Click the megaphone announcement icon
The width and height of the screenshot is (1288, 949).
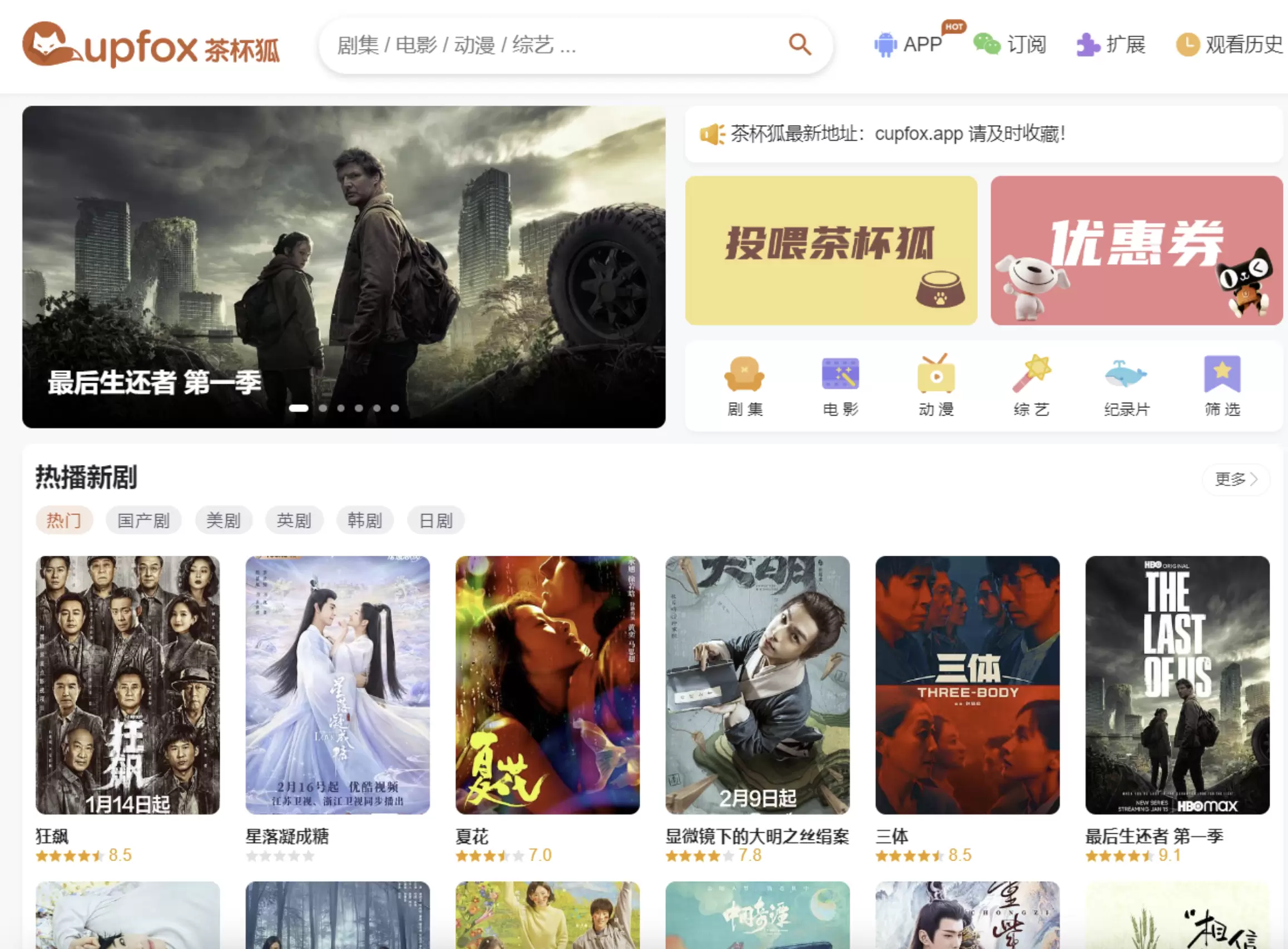pos(712,134)
